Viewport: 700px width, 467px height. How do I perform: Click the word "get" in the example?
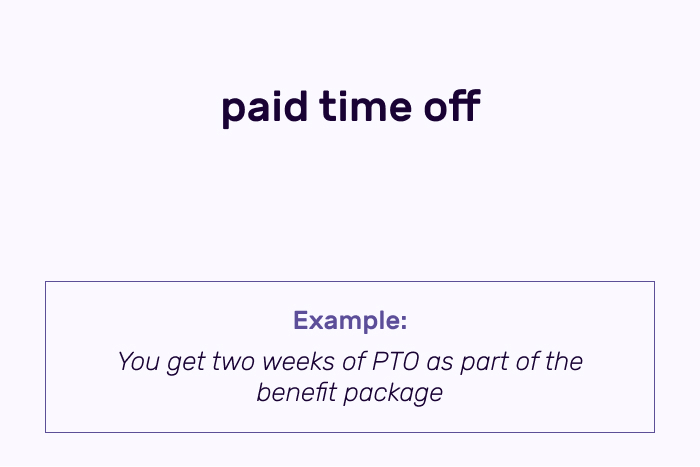pyautogui.click(x=185, y=363)
